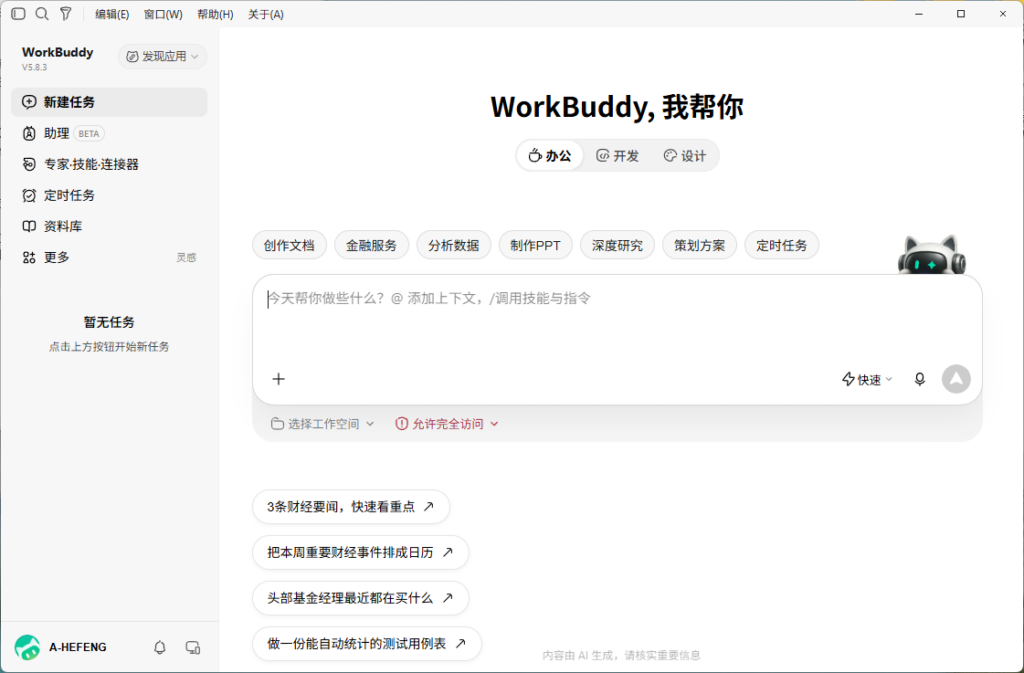Choose suggestion 做一份能自动统计的测试用例表

(367, 644)
